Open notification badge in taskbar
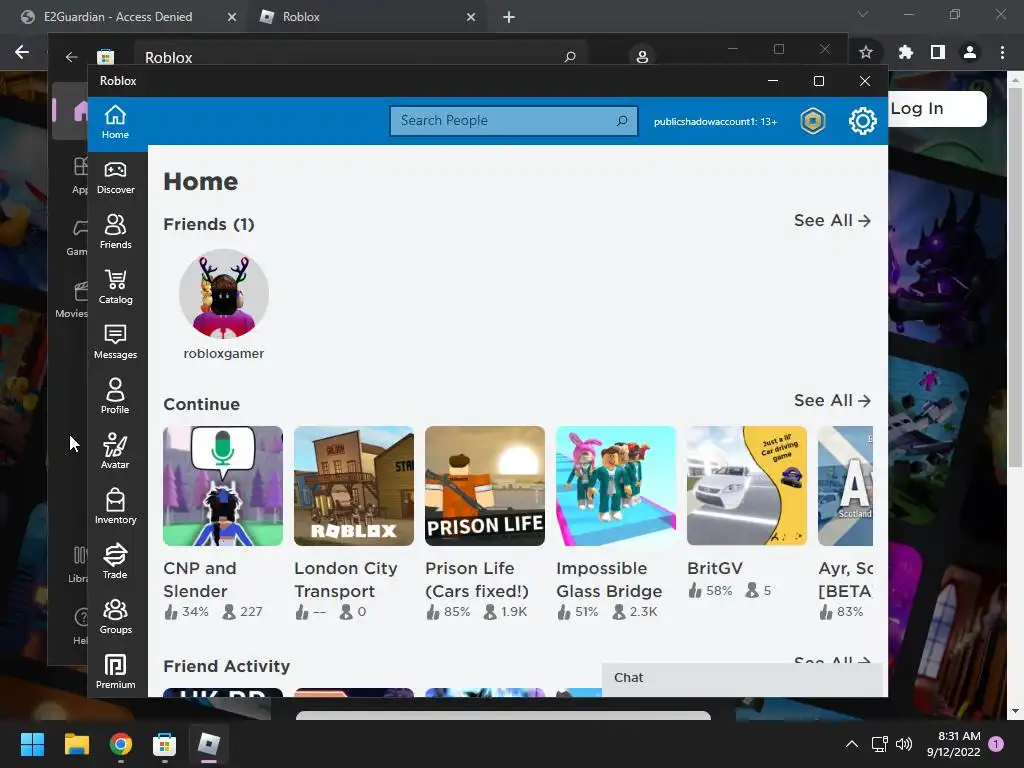The image size is (1024, 768). [996, 743]
